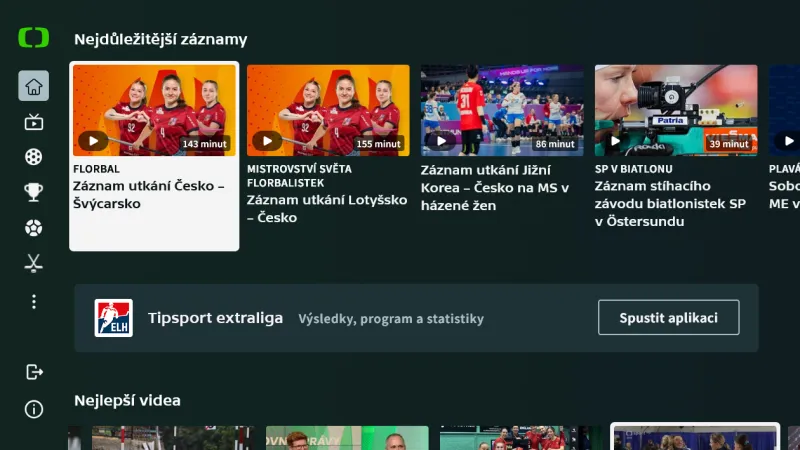Click Výsledky, program a statistiky text
The height and width of the screenshot is (450, 800).
pos(391,319)
